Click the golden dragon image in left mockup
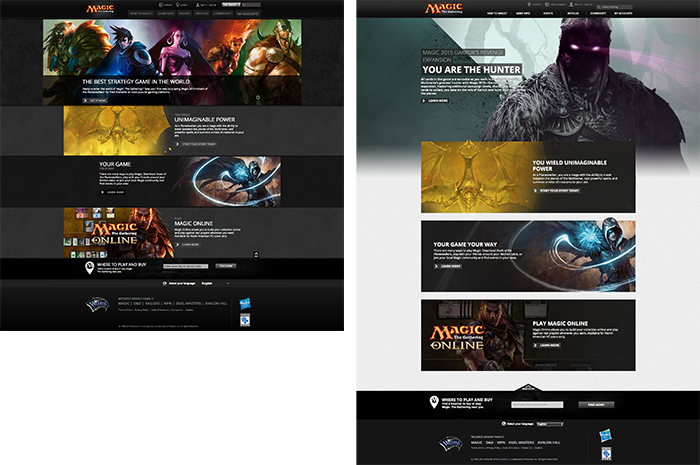Viewport: 700px width, 465px height. click(x=117, y=131)
